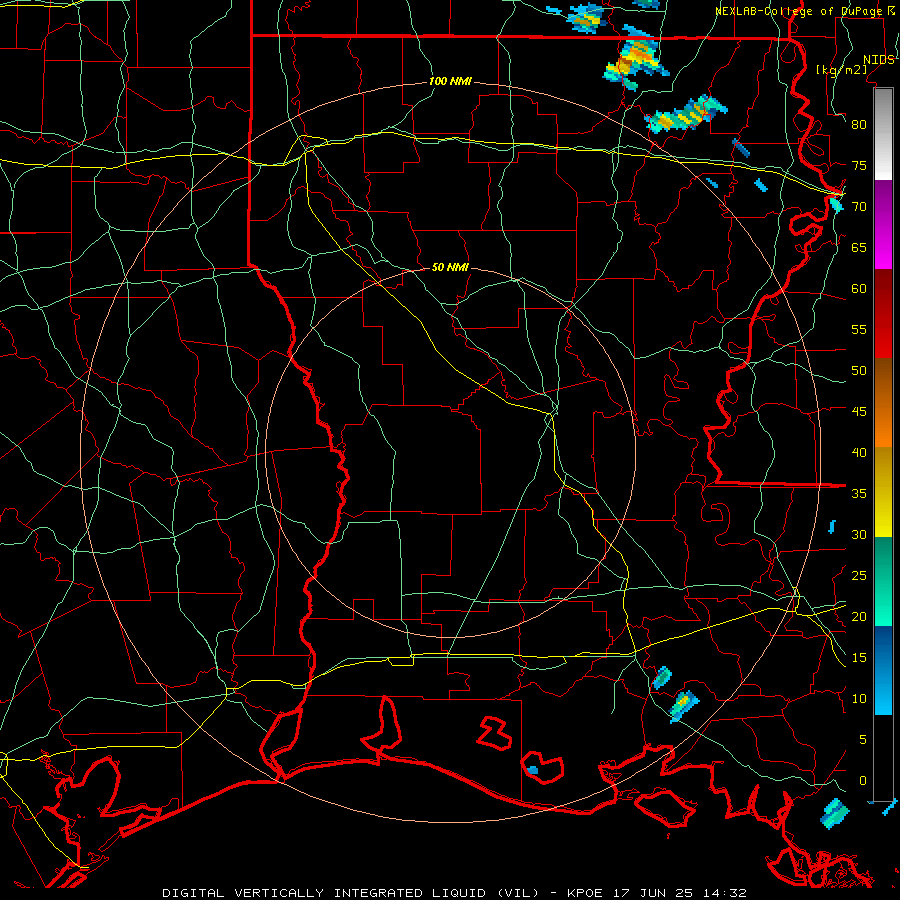The width and height of the screenshot is (900, 900).
Task: Click the NEXLAB-College of DuPage credit text
Action: (800, 11)
